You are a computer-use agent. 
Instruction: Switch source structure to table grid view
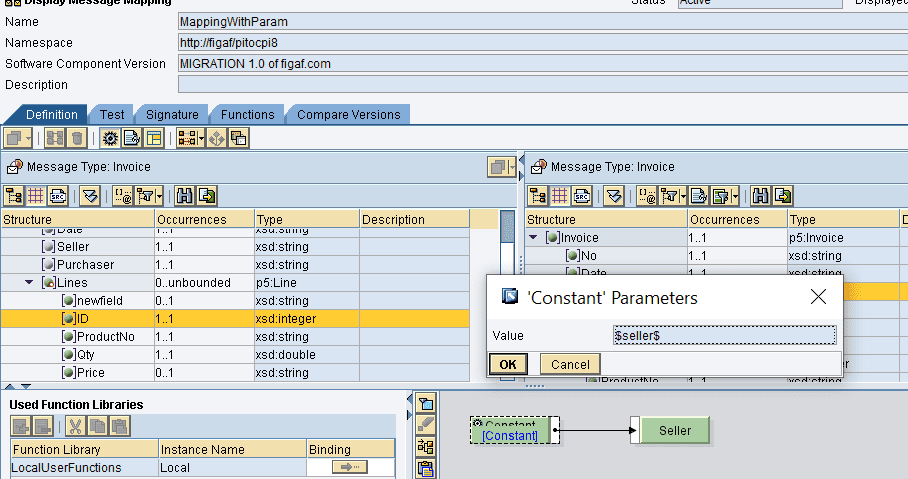pyautogui.click(x=36, y=196)
